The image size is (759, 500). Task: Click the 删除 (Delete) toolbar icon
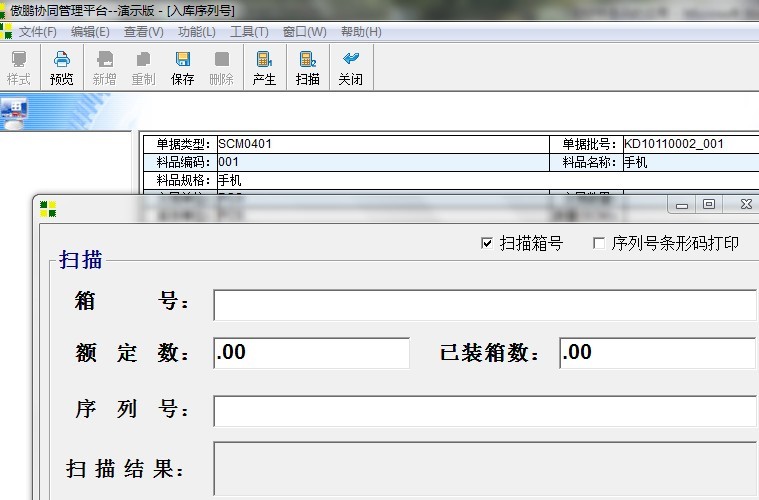pyautogui.click(x=221, y=68)
